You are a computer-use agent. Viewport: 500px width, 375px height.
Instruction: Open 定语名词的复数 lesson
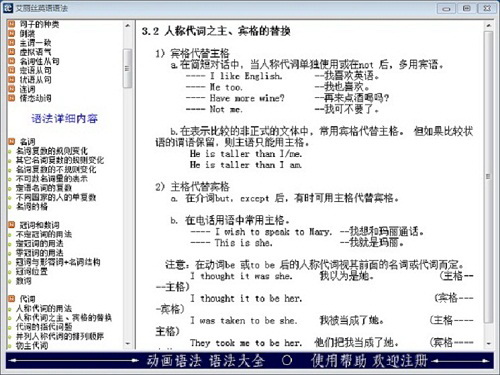click(44, 188)
